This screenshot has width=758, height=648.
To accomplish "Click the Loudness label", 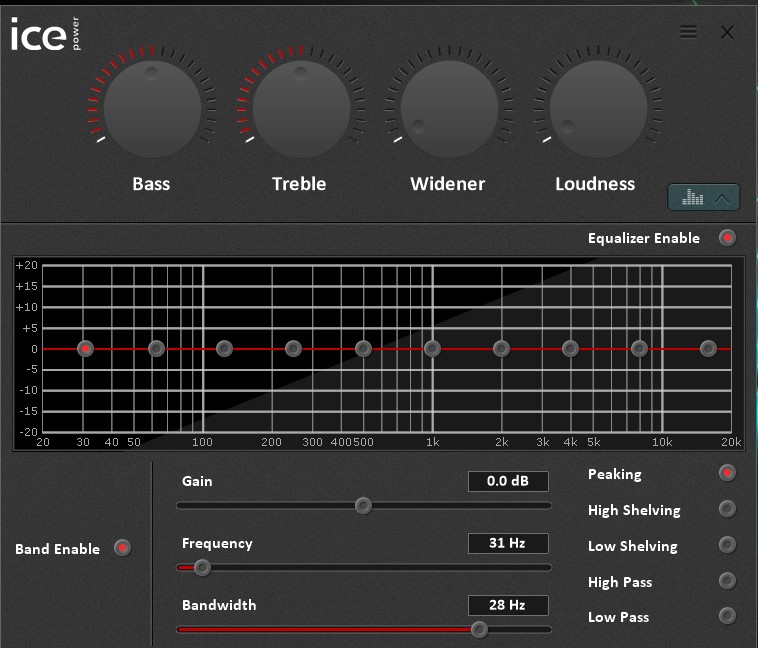I will click(x=595, y=184).
